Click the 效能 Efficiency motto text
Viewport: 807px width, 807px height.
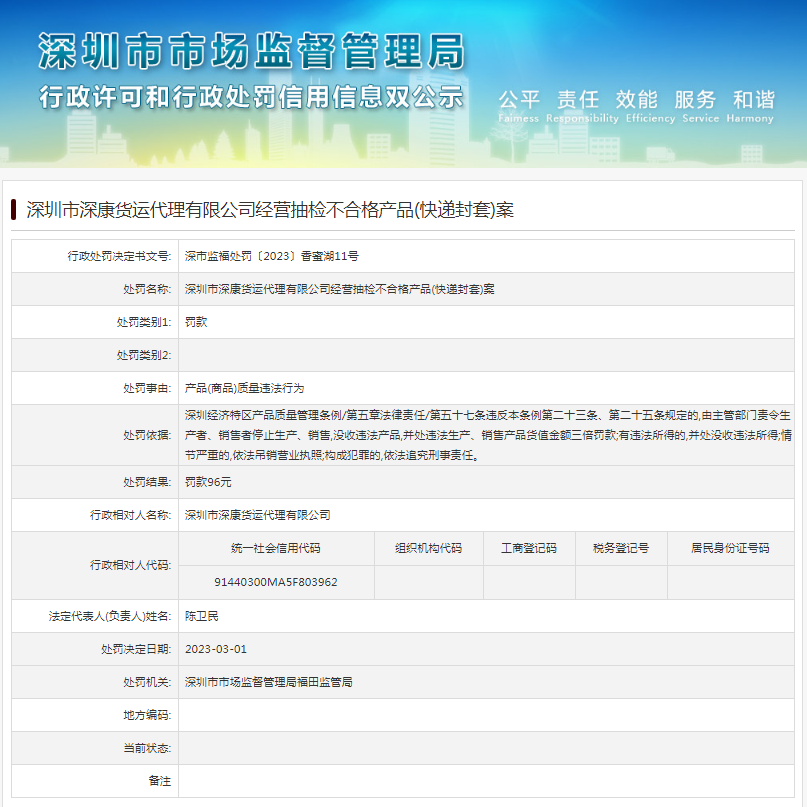(650, 106)
